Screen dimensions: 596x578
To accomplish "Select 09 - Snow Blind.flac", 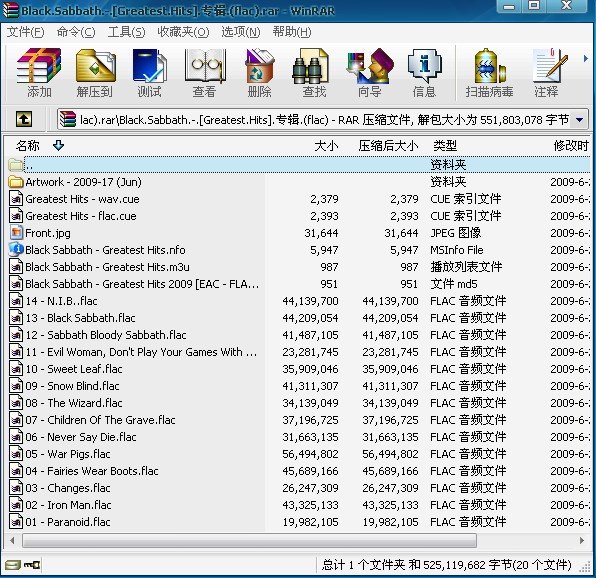I will click(x=72, y=386).
